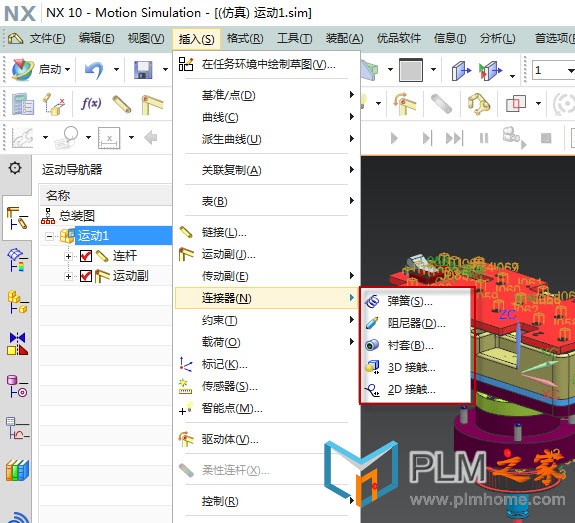
Task: Expand the 基准/点(D) submenu
Action: [267, 95]
